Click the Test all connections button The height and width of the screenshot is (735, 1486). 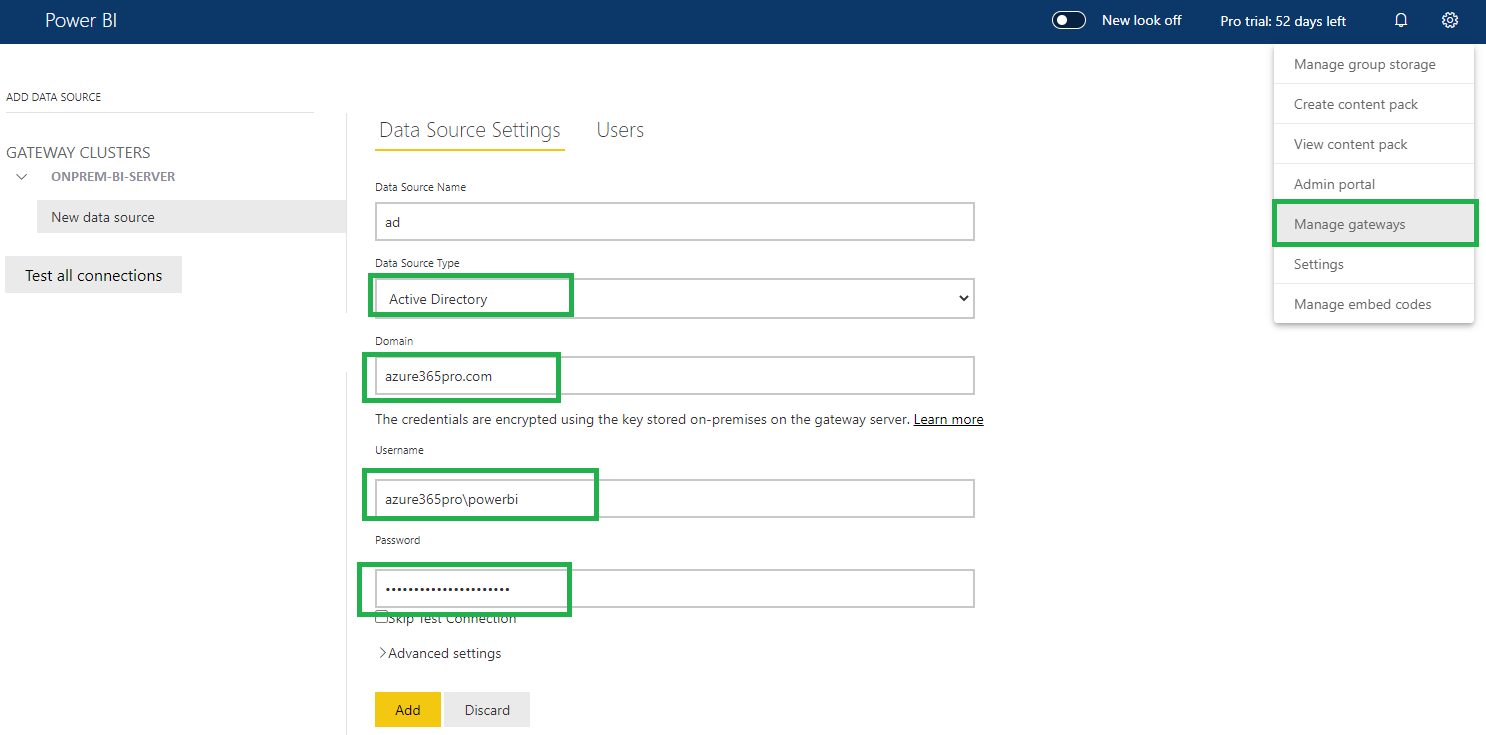[93, 275]
